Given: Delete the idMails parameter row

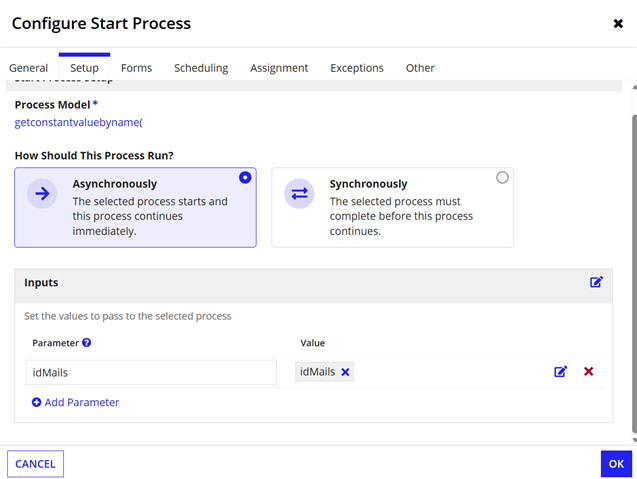Looking at the screenshot, I should point(588,372).
